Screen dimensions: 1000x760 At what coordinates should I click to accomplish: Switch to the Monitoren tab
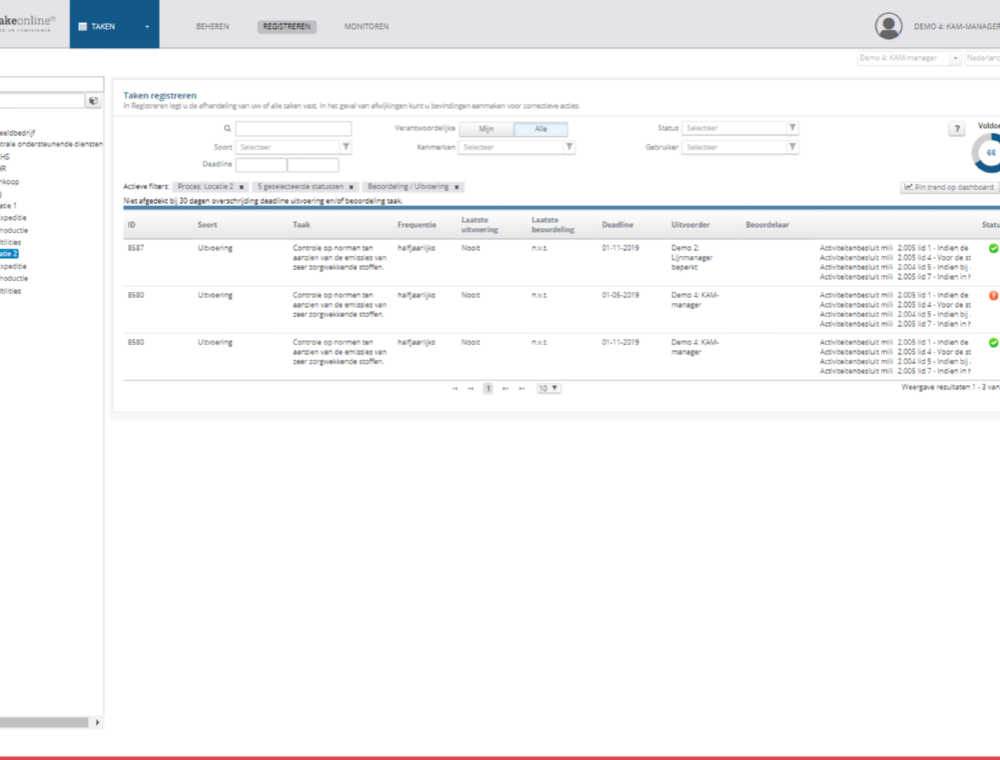click(366, 27)
